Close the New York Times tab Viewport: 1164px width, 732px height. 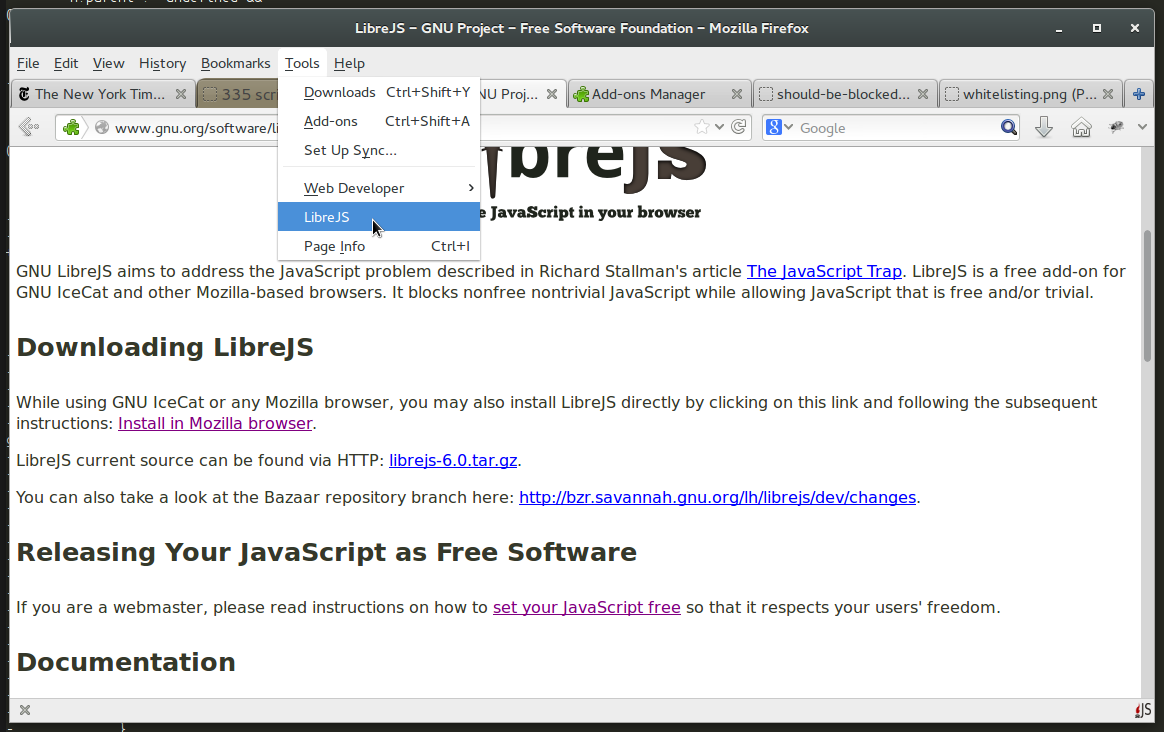point(181,94)
